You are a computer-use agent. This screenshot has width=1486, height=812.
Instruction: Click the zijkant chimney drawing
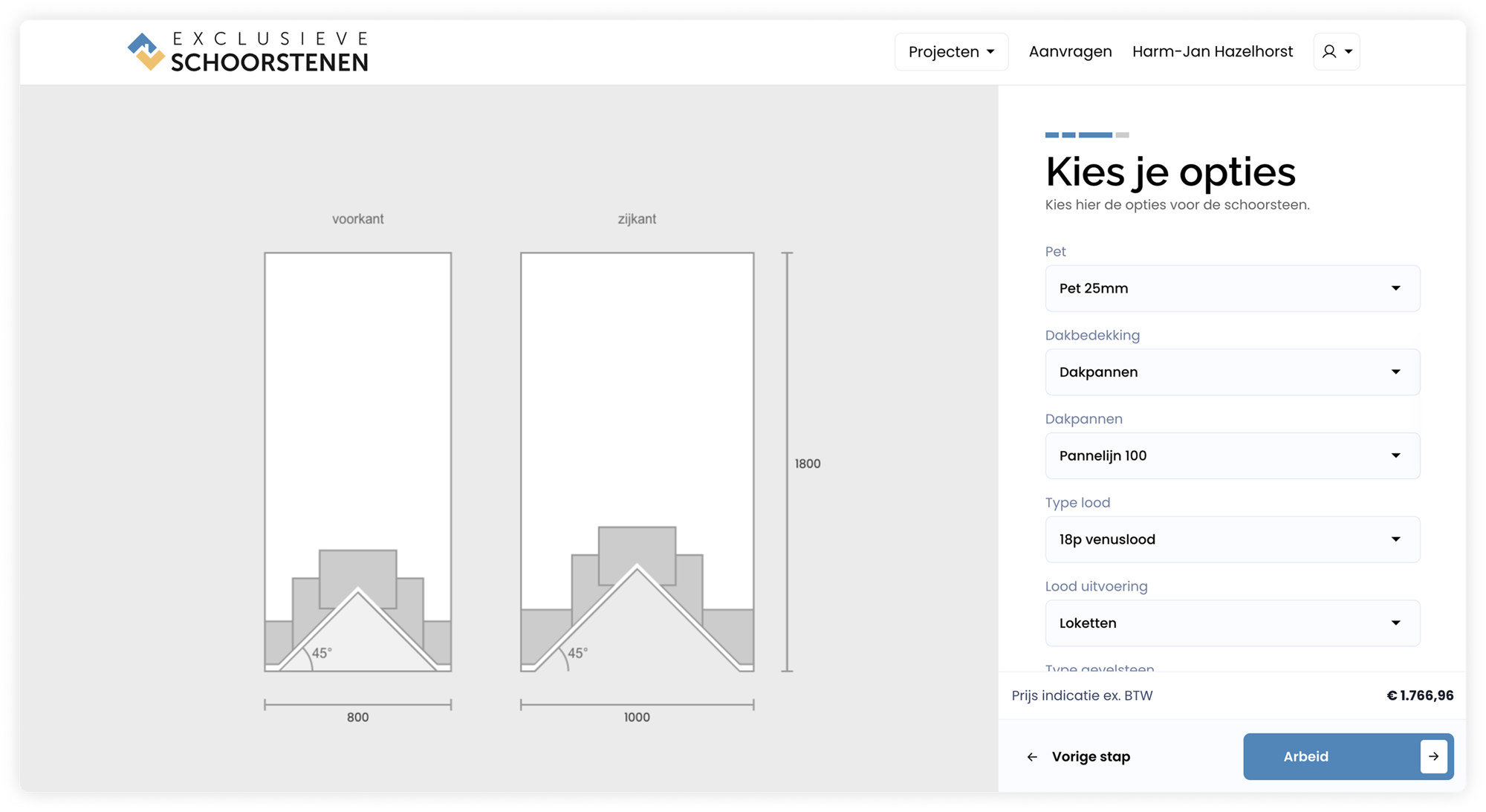click(x=637, y=462)
